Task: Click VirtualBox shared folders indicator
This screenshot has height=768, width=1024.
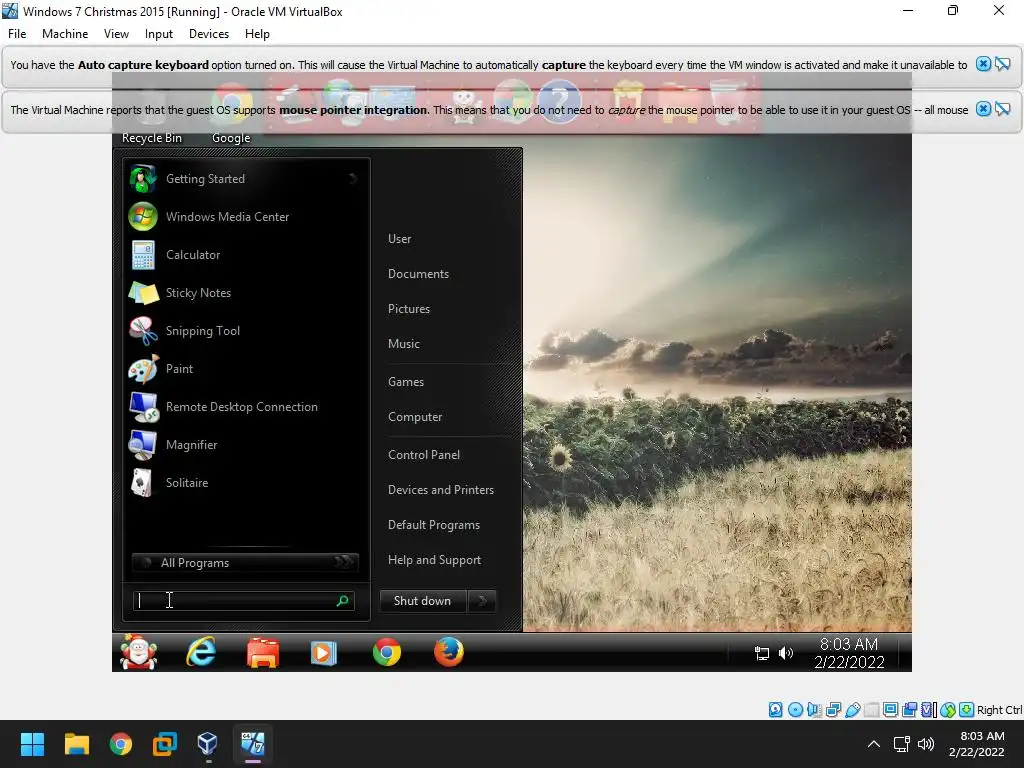Action: [x=871, y=710]
